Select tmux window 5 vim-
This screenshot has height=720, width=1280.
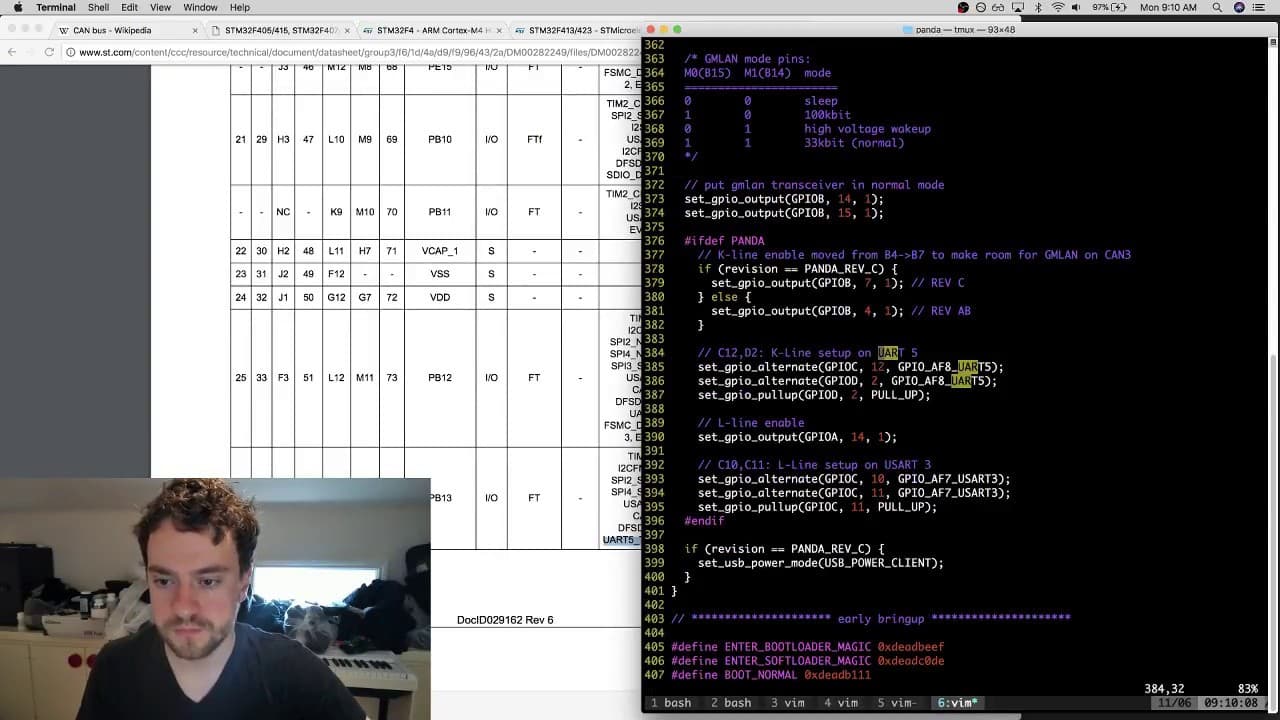[x=897, y=703]
